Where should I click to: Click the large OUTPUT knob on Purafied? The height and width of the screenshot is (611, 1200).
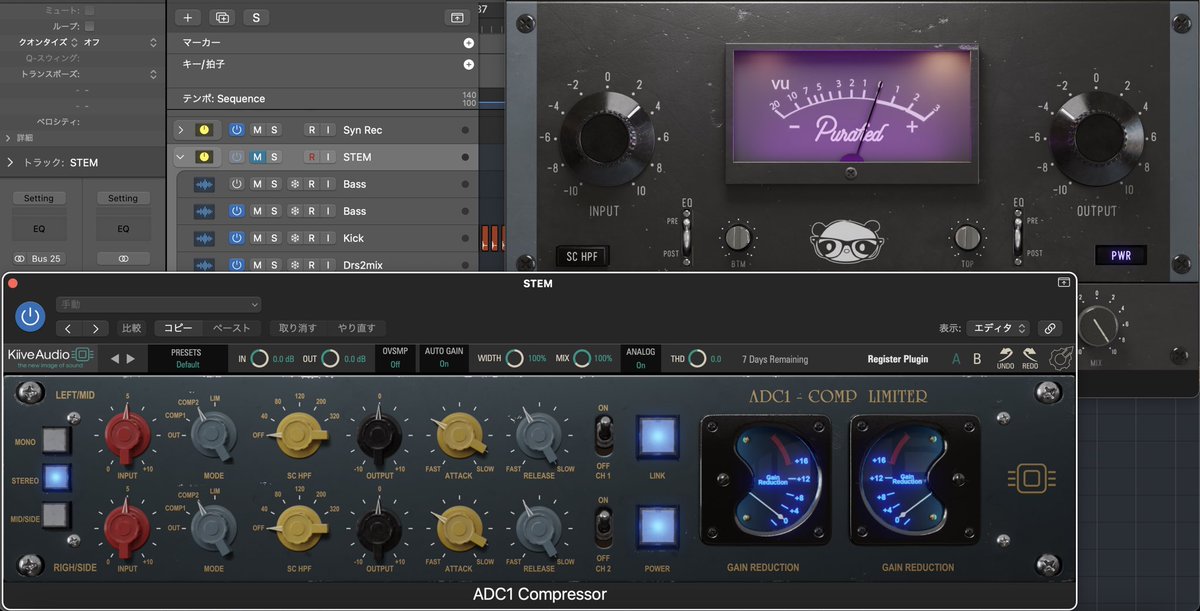(x=1097, y=135)
